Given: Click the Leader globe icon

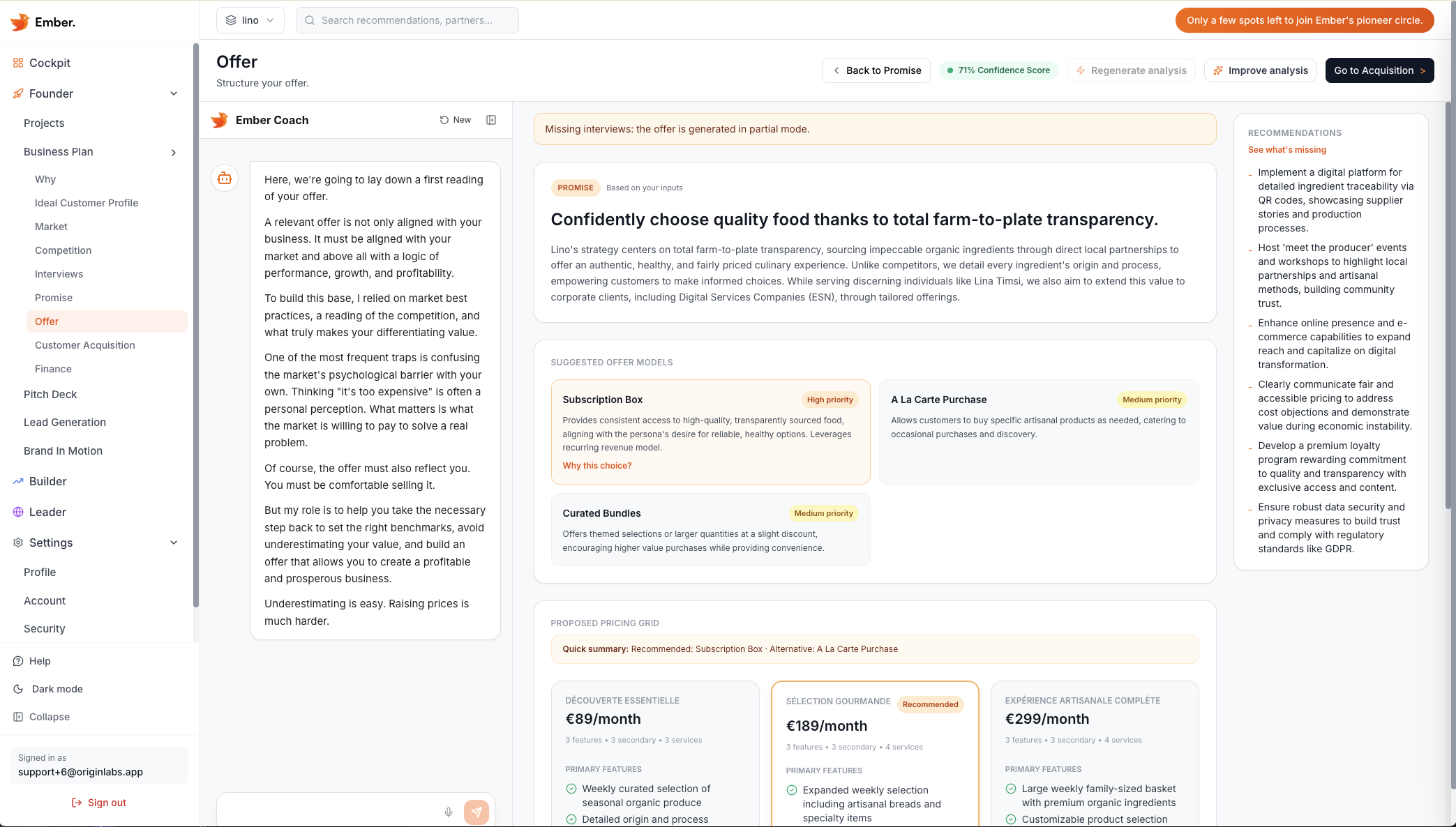Looking at the screenshot, I should 17,512.
